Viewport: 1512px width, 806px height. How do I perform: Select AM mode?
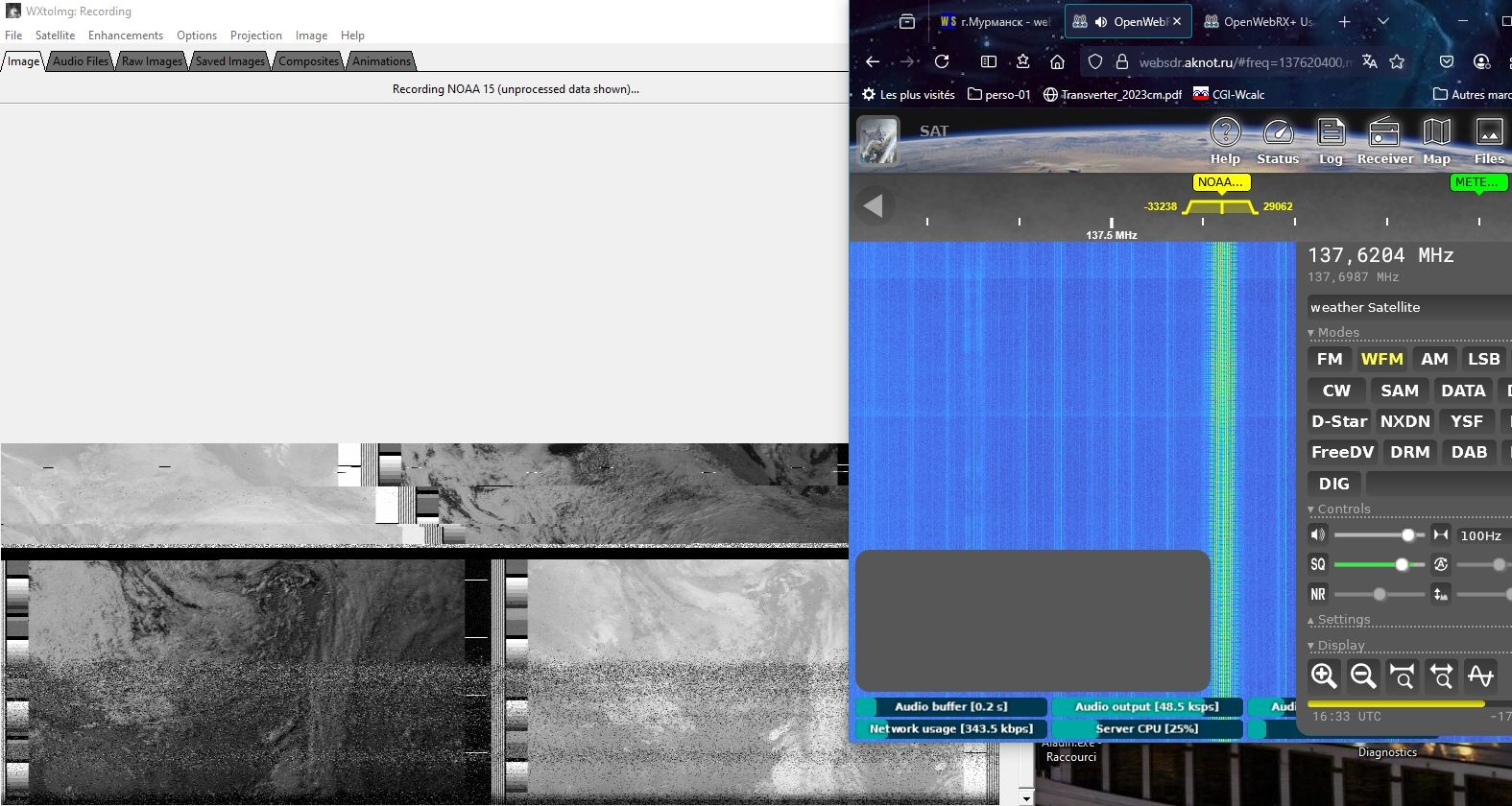tap(1434, 359)
